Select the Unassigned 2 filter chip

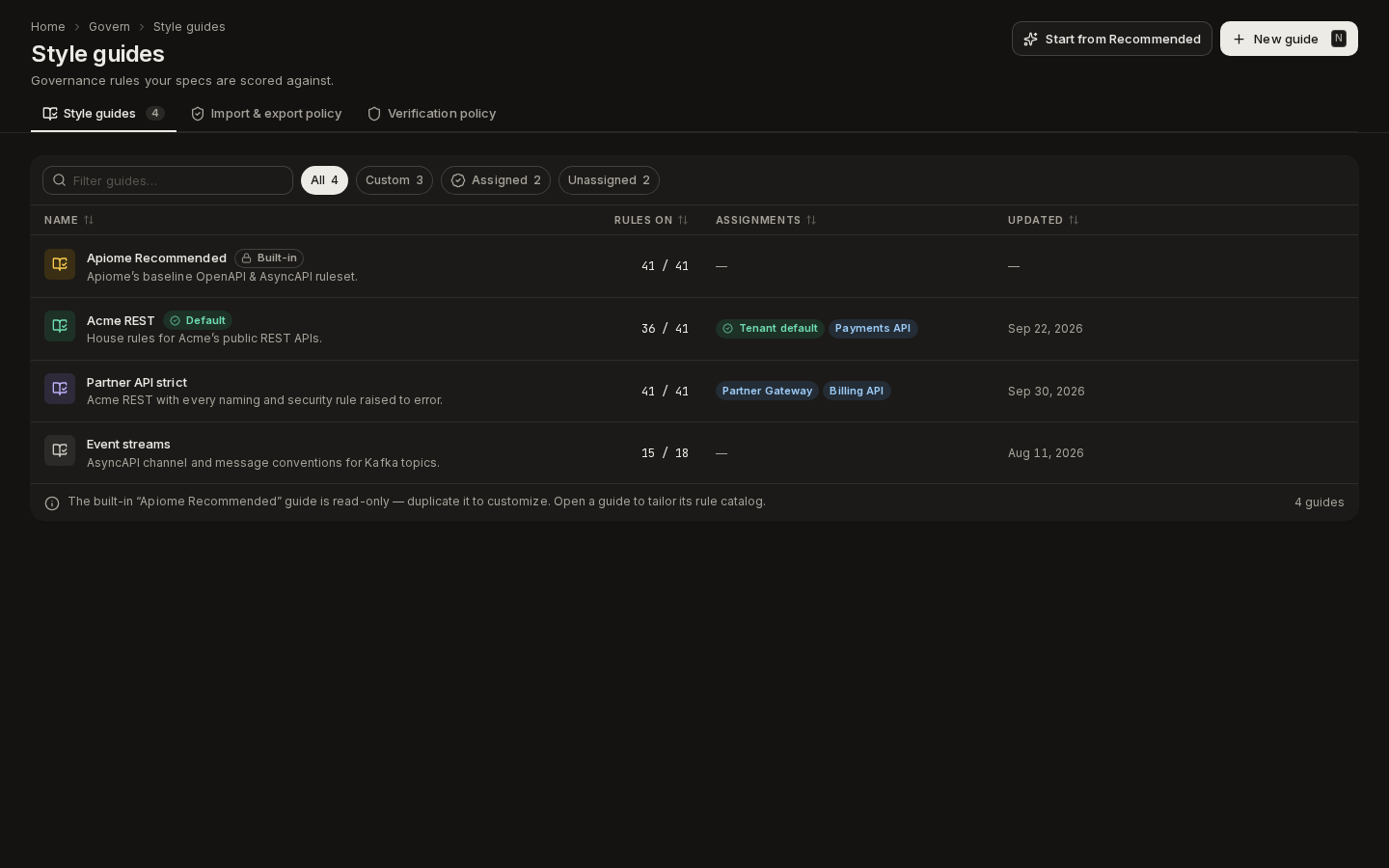click(x=609, y=180)
